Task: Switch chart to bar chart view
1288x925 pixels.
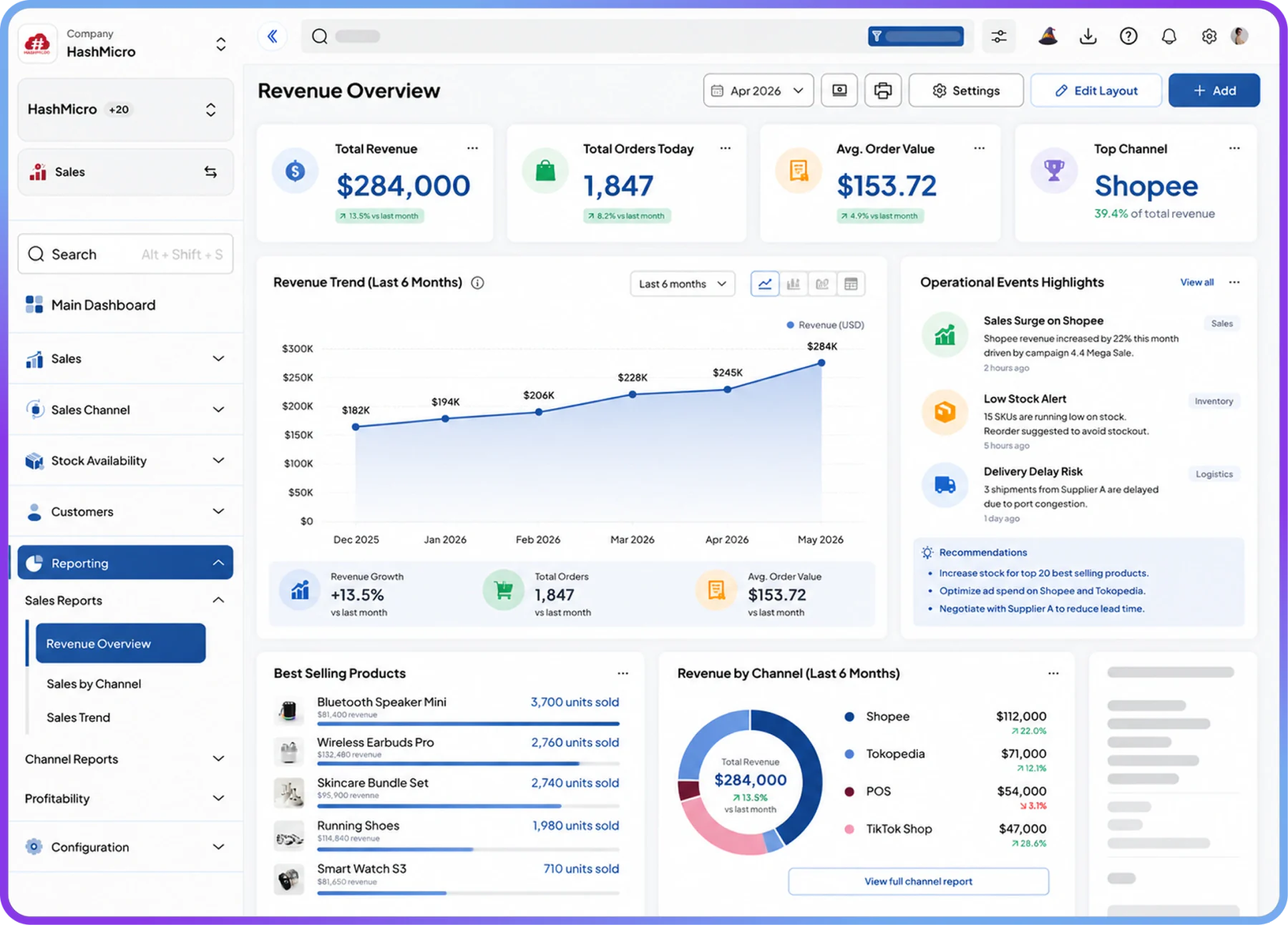Action: [x=794, y=284]
